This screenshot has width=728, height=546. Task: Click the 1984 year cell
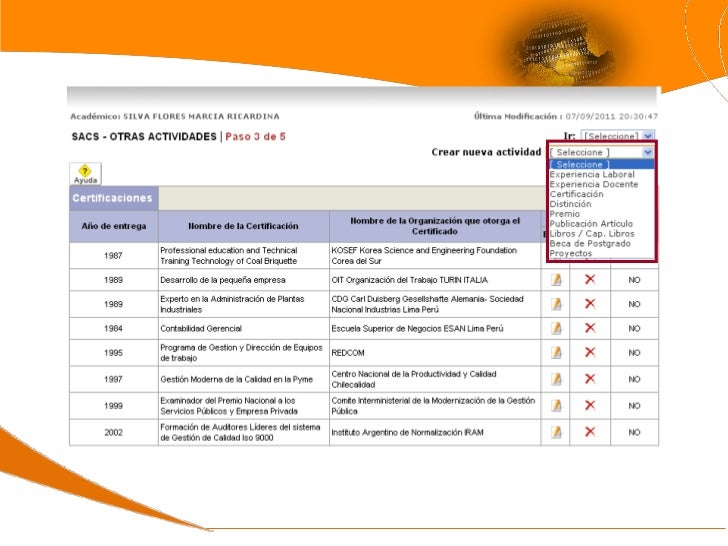(114, 328)
